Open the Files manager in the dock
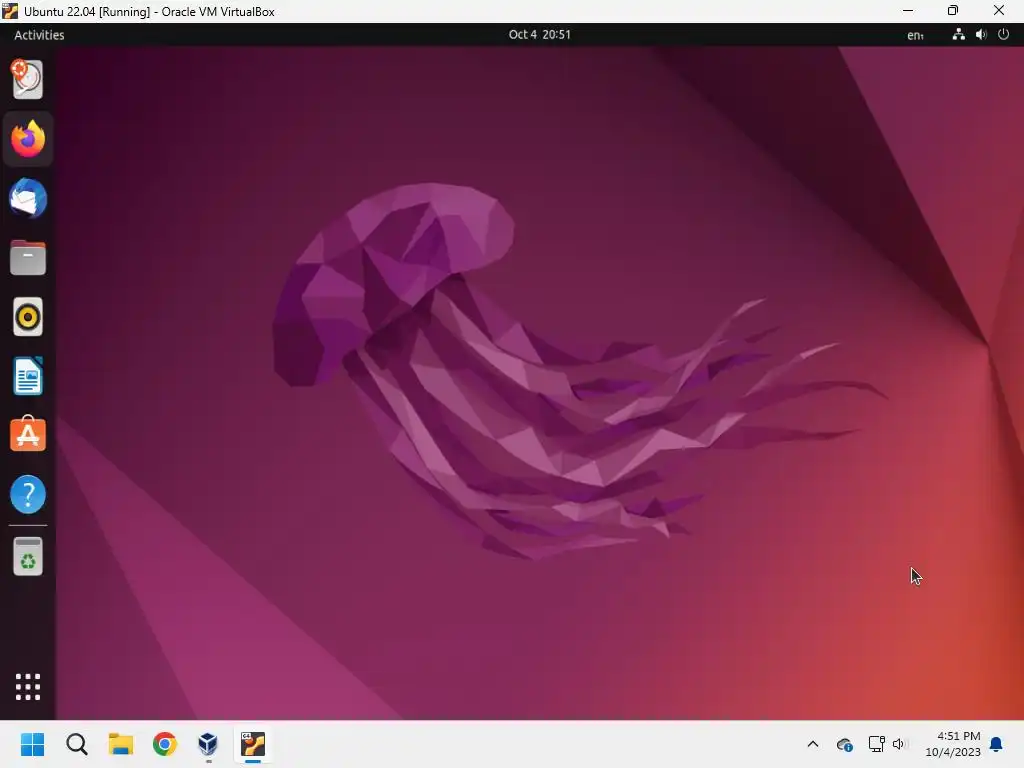 (27, 257)
